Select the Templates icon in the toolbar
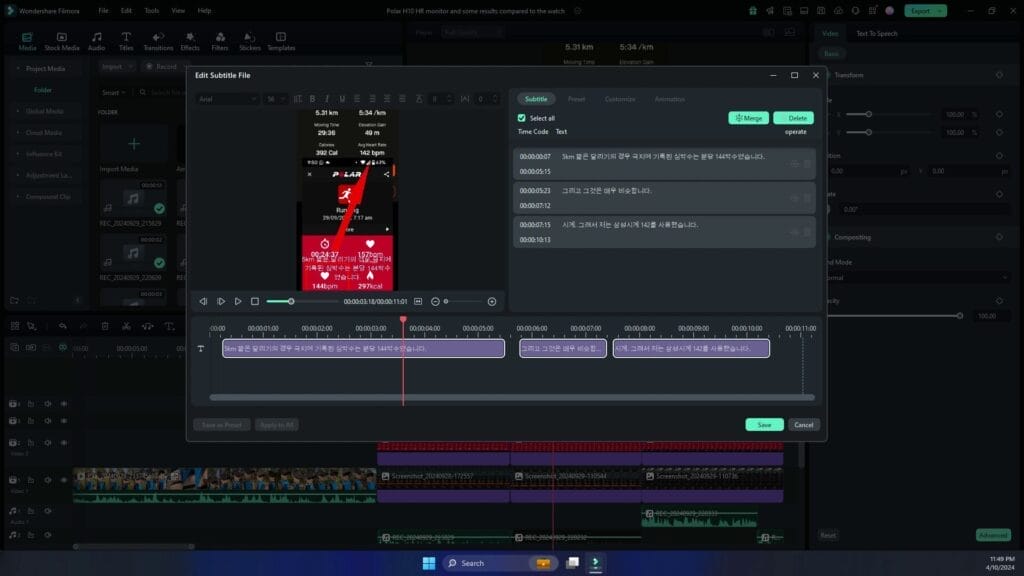Image resolution: width=1024 pixels, height=576 pixels. [x=281, y=40]
